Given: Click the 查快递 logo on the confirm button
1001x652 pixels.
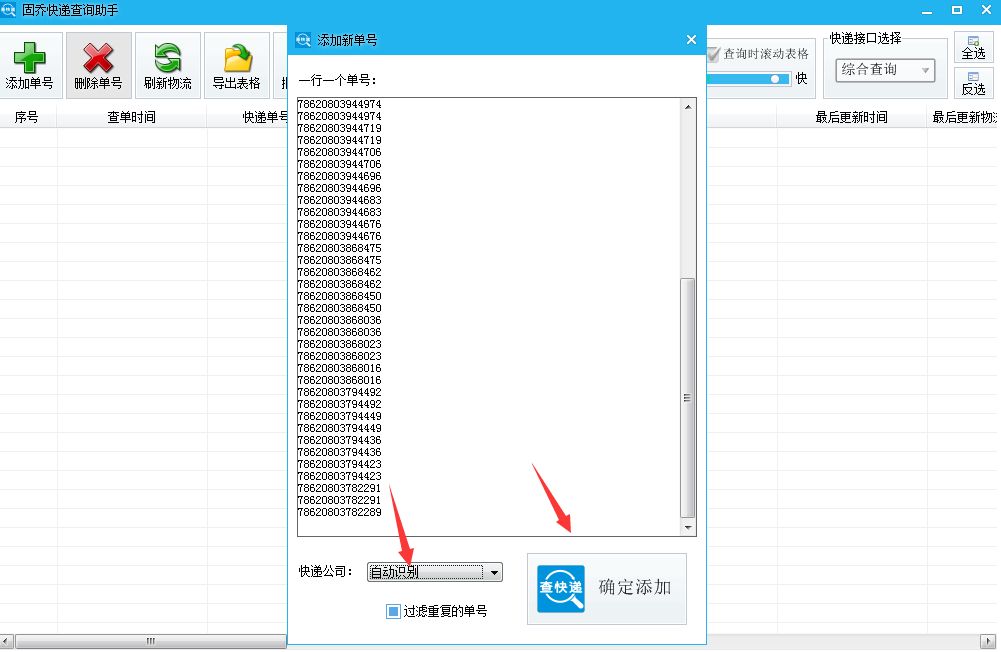Looking at the screenshot, I should [560, 589].
